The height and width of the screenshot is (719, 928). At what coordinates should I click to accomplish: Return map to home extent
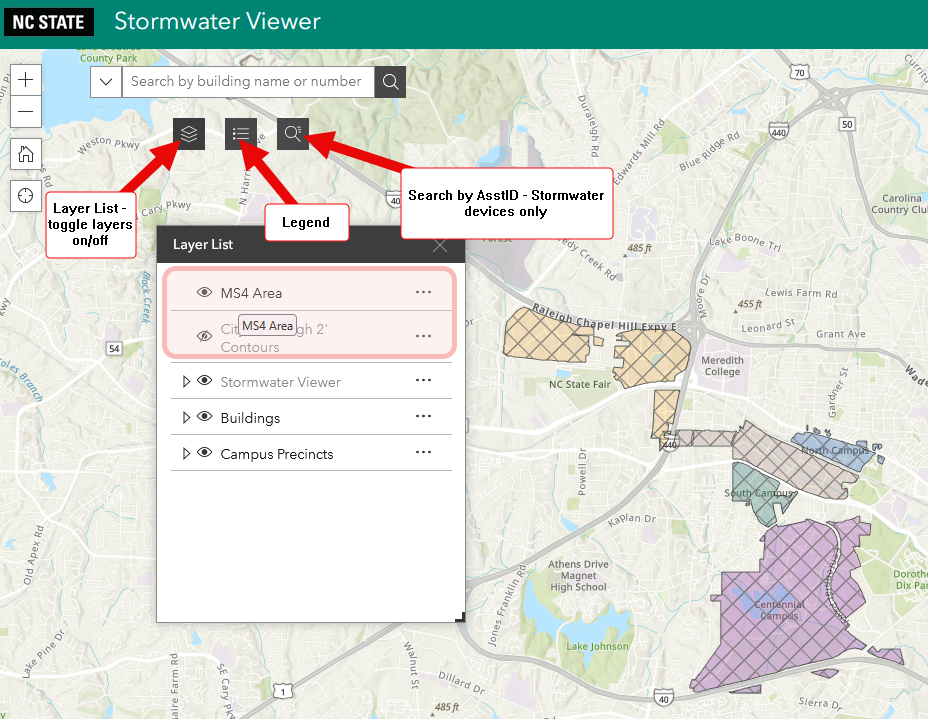point(25,154)
